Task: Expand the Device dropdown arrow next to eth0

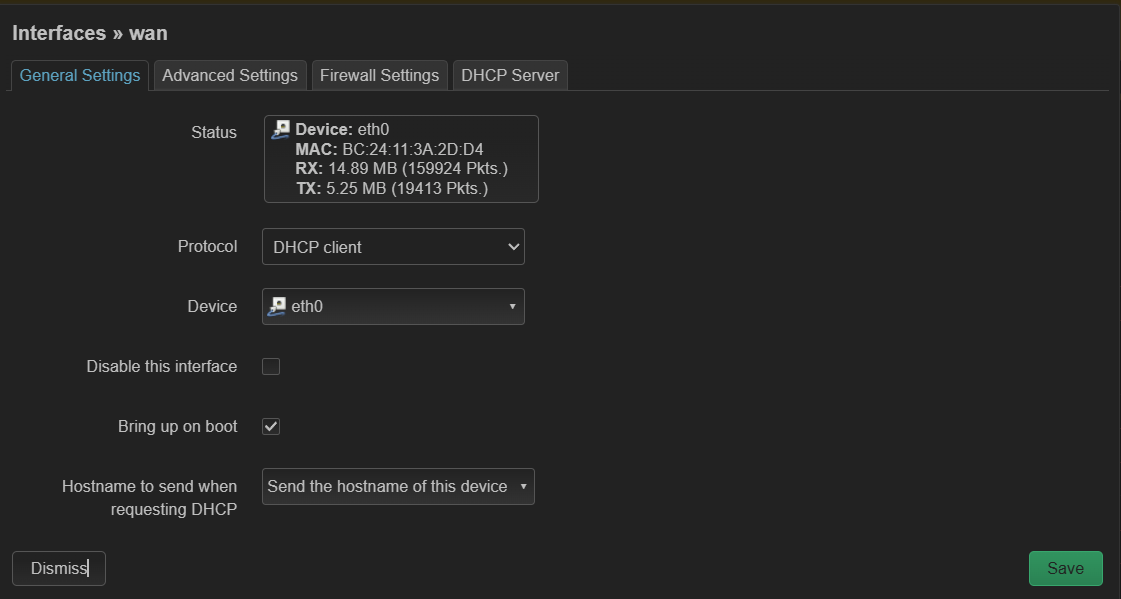Action: click(x=512, y=307)
